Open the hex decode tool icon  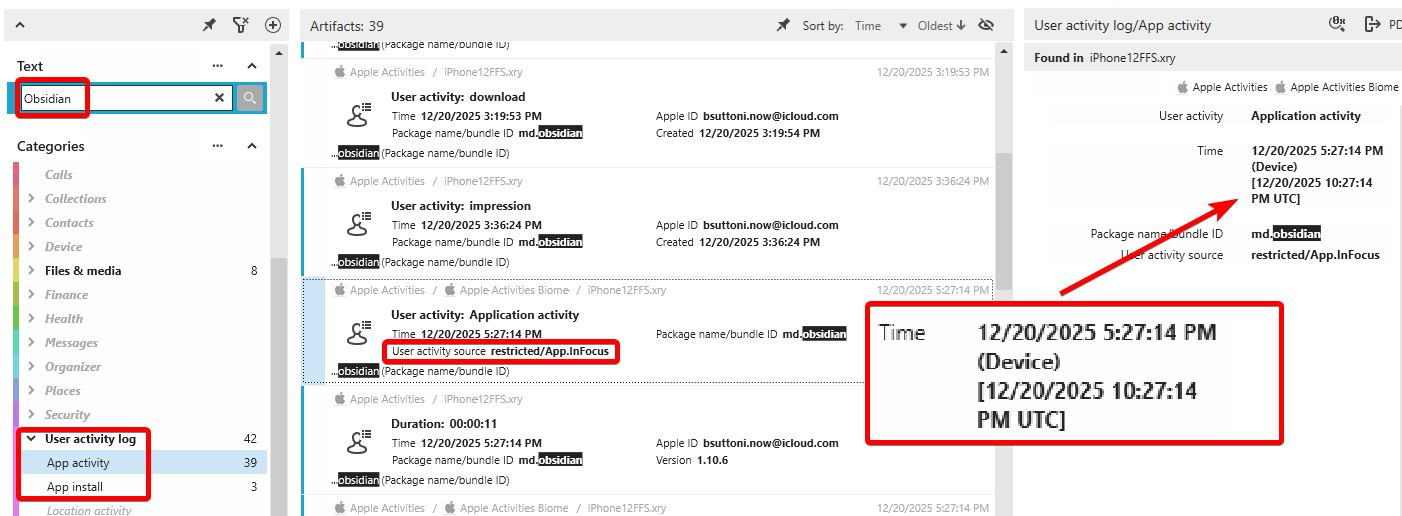[x=1337, y=25]
